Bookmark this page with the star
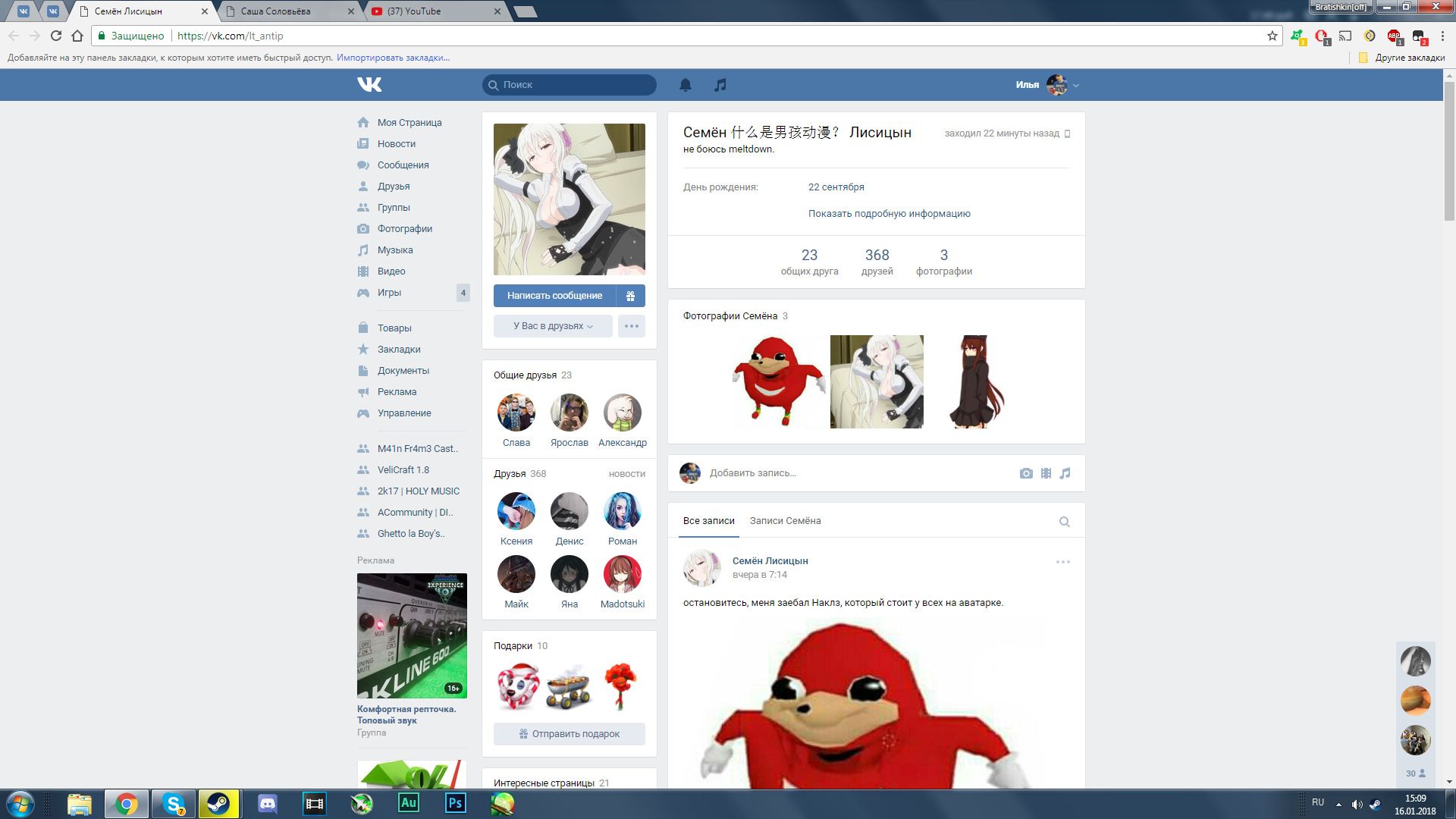The height and width of the screenshot is (819, 1456). (x=1272, y=36)
